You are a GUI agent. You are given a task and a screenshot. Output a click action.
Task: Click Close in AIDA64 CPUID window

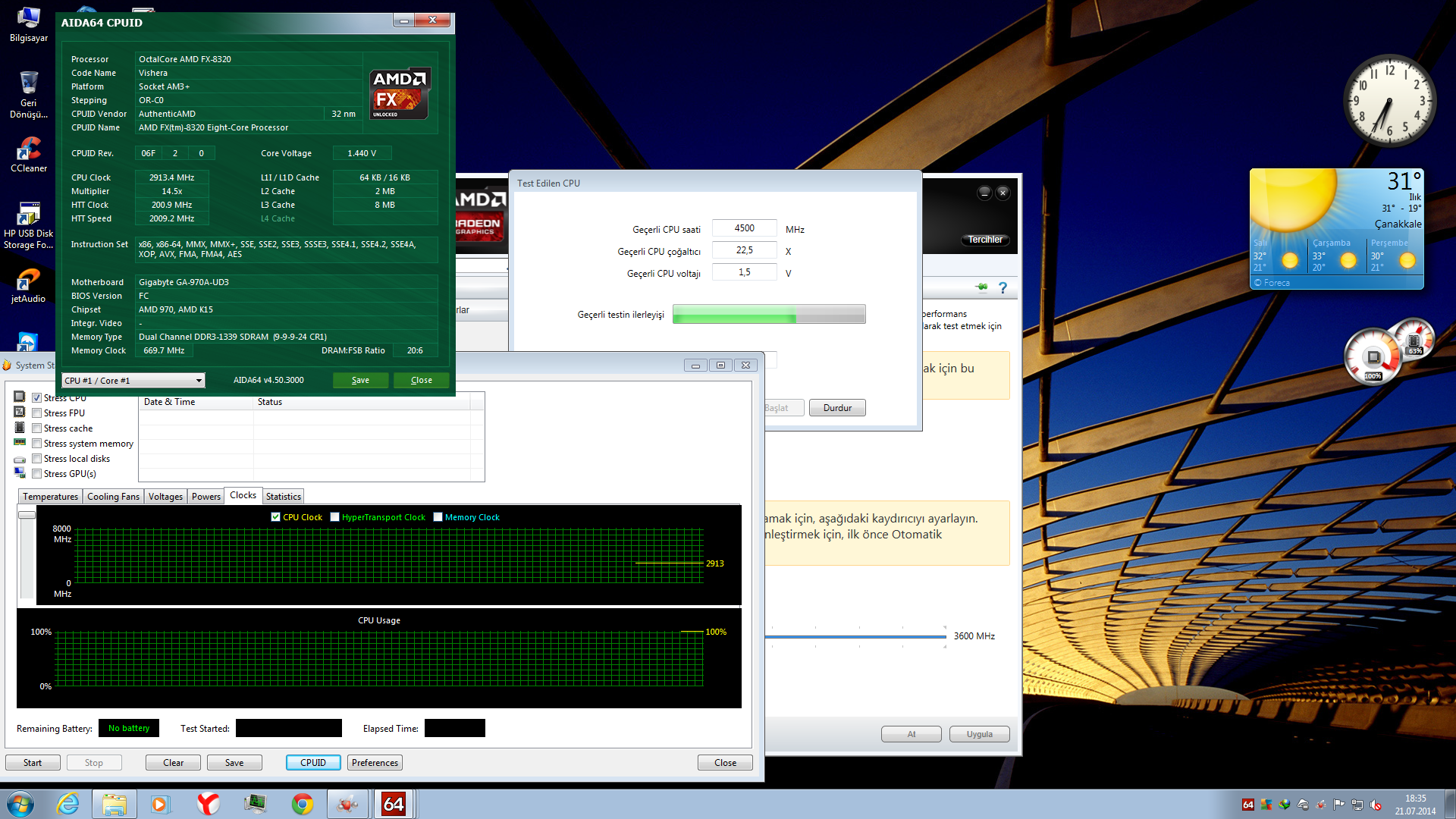coord(422,380)
